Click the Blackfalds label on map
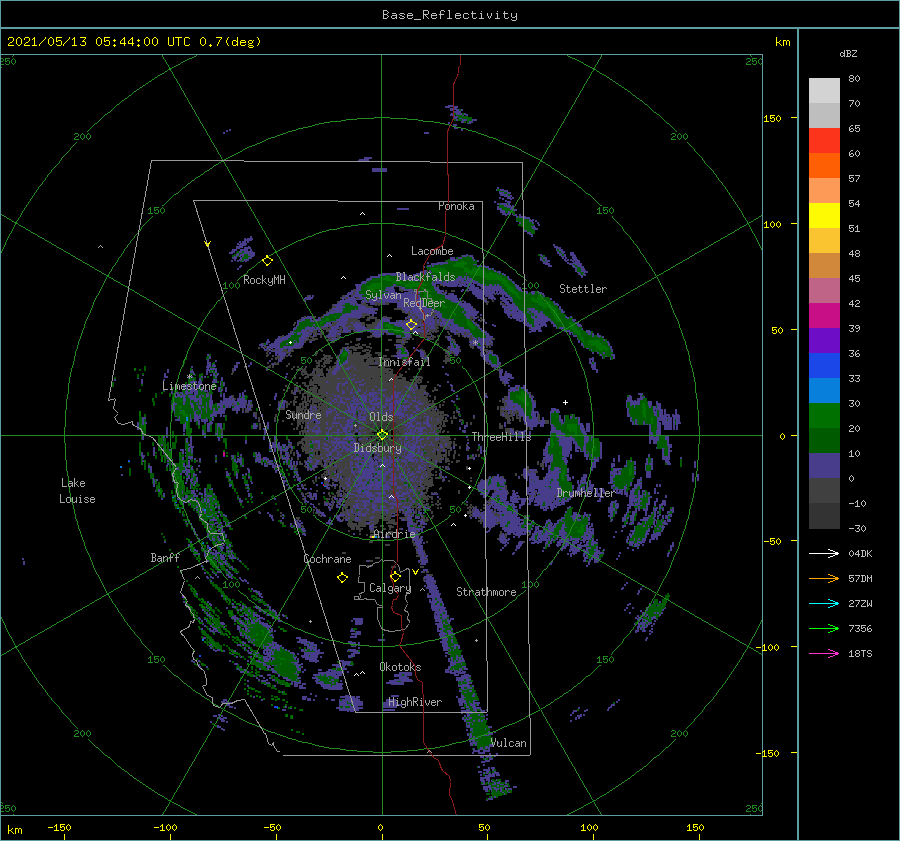The width and height of the screenshot is (900, 841). (x=425, y=277)
